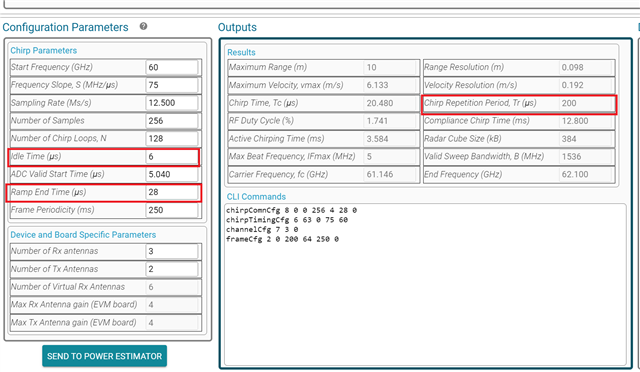Edit the Frequency Slope value 75

pos(172,85)
